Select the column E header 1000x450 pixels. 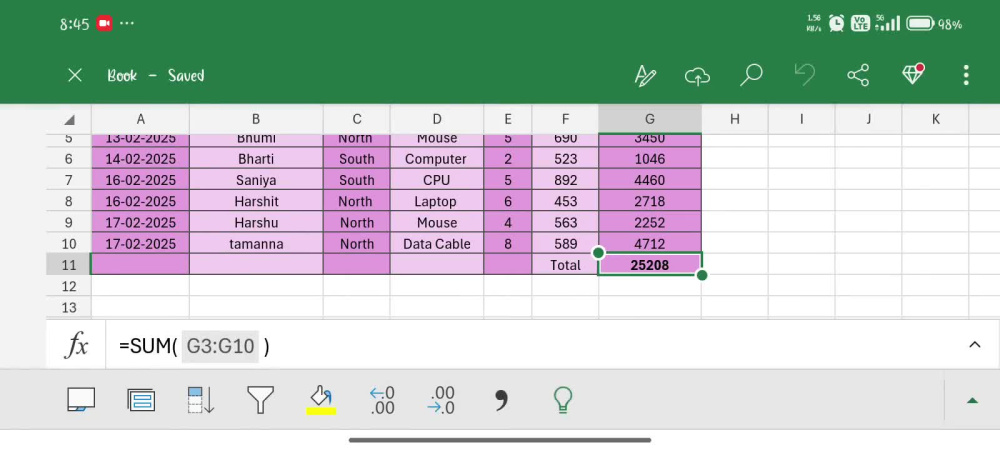pyautogui.click(x=508, y=119)
